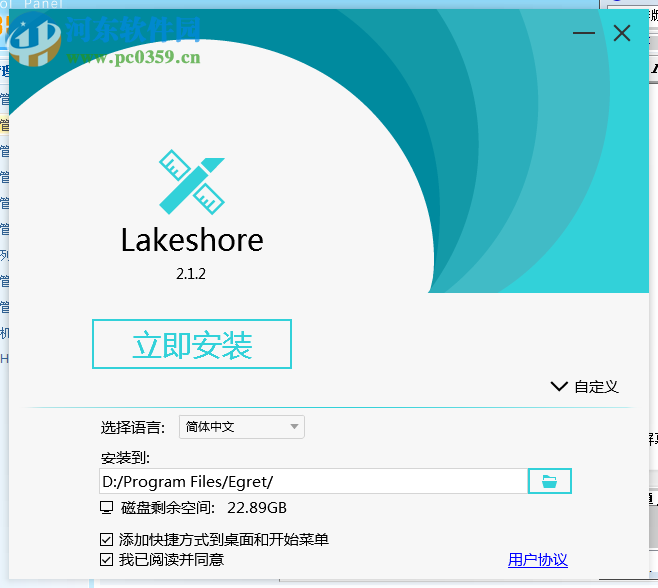
Task: Click the 立即安装 install button
Action: 192,344
